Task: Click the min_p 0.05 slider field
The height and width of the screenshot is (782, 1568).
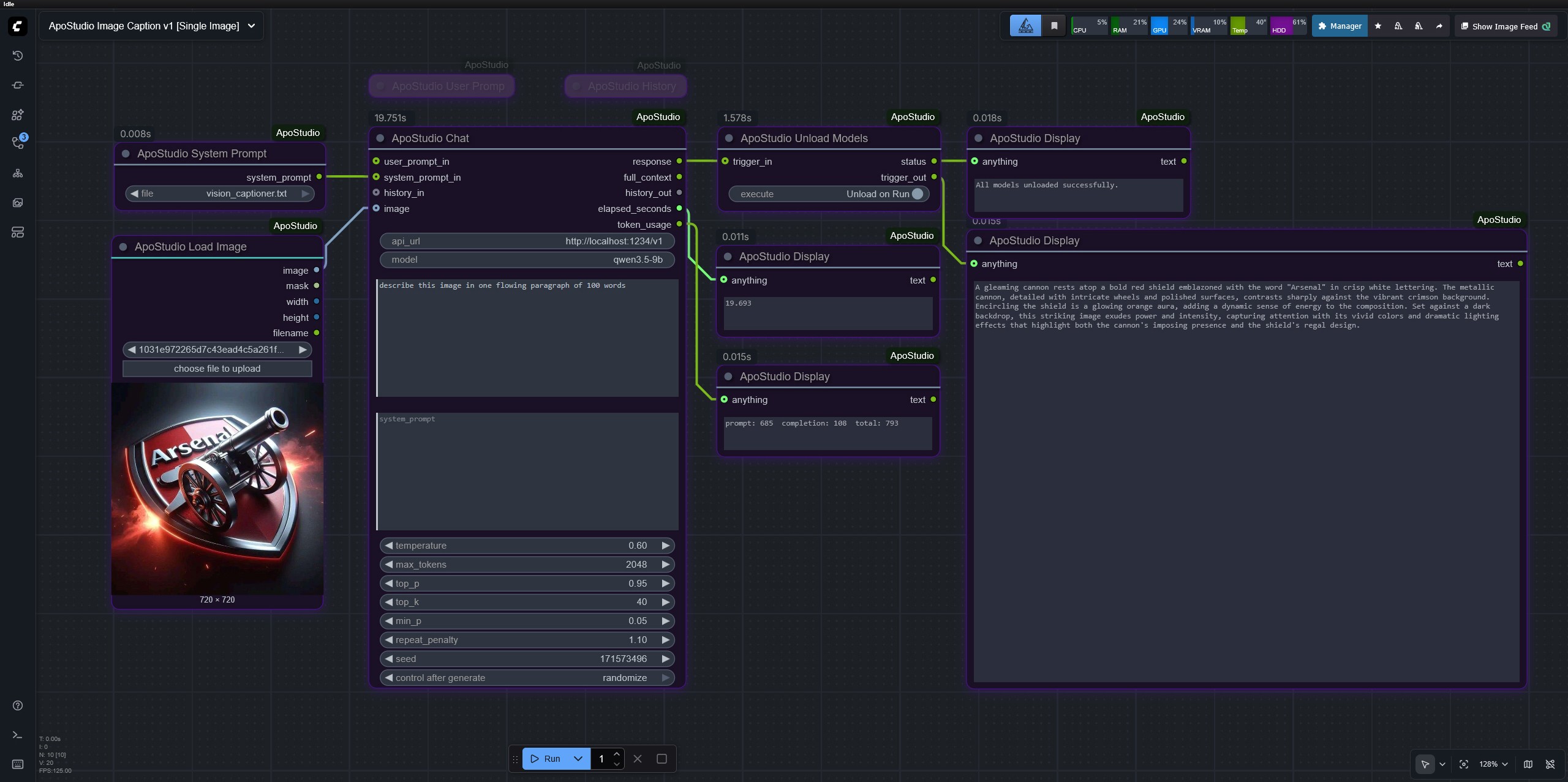Action: point(527,621)
